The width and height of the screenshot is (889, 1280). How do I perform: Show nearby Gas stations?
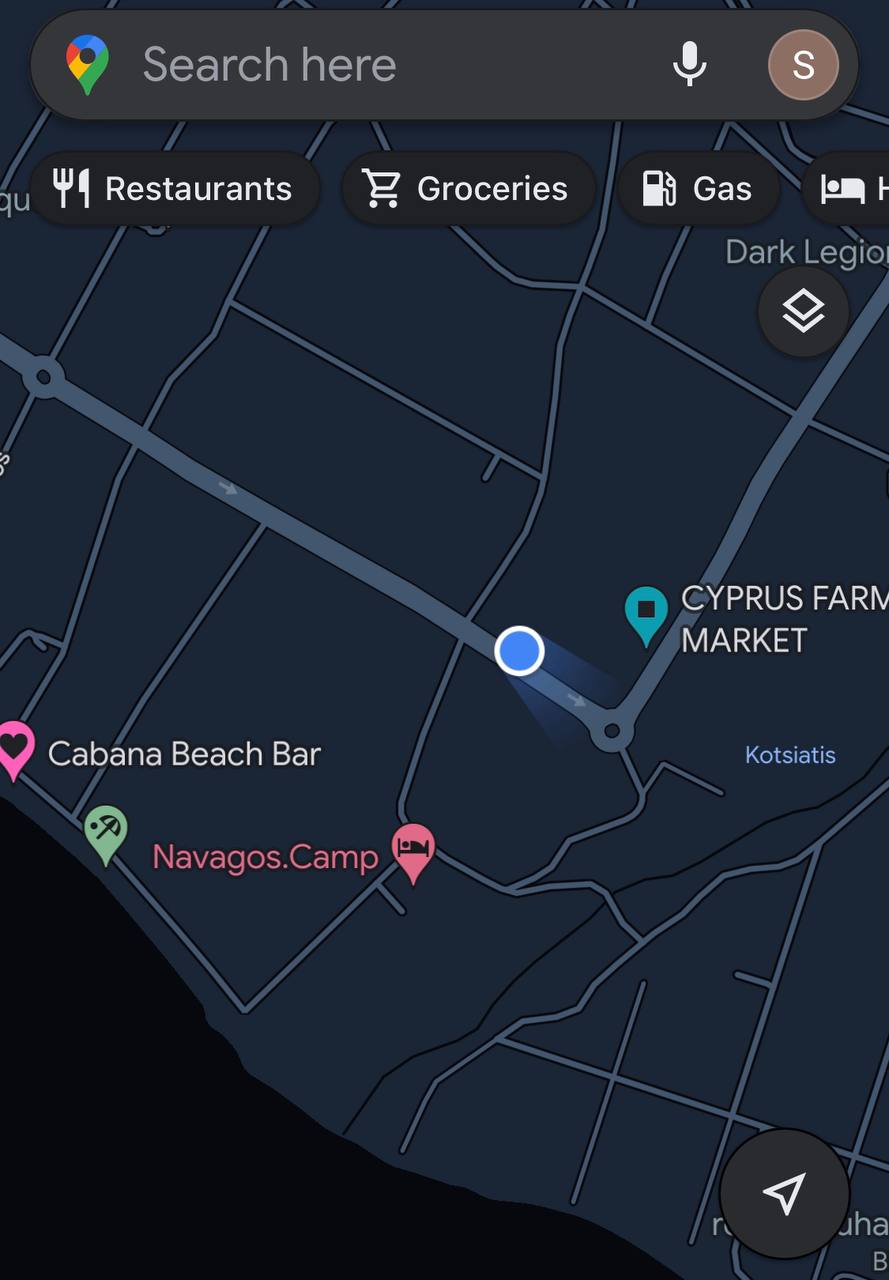(698, 188)
